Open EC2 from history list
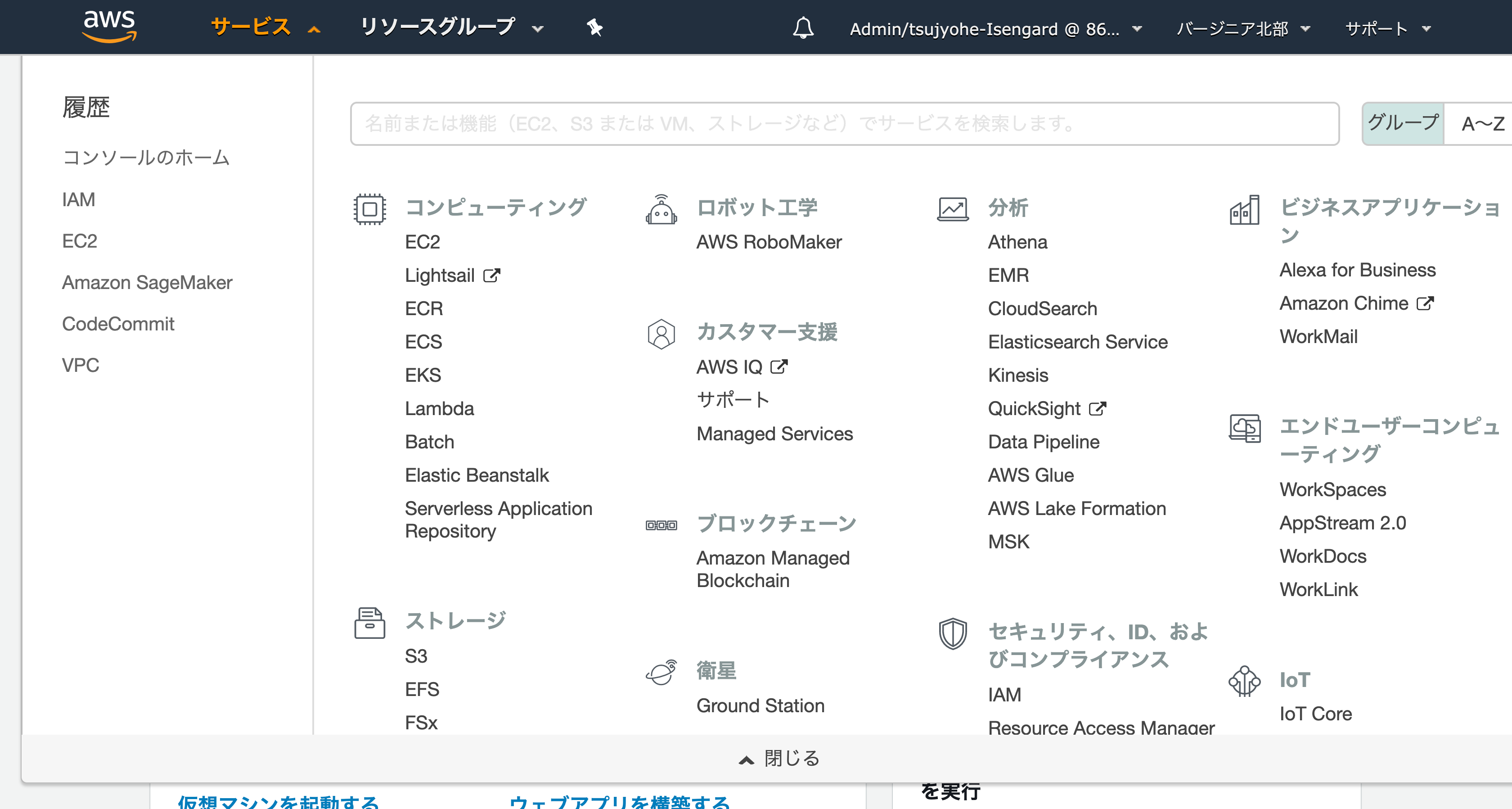The height and width of the screenshot is (809, 1512). pyautogui.click(x=80, y=241)
